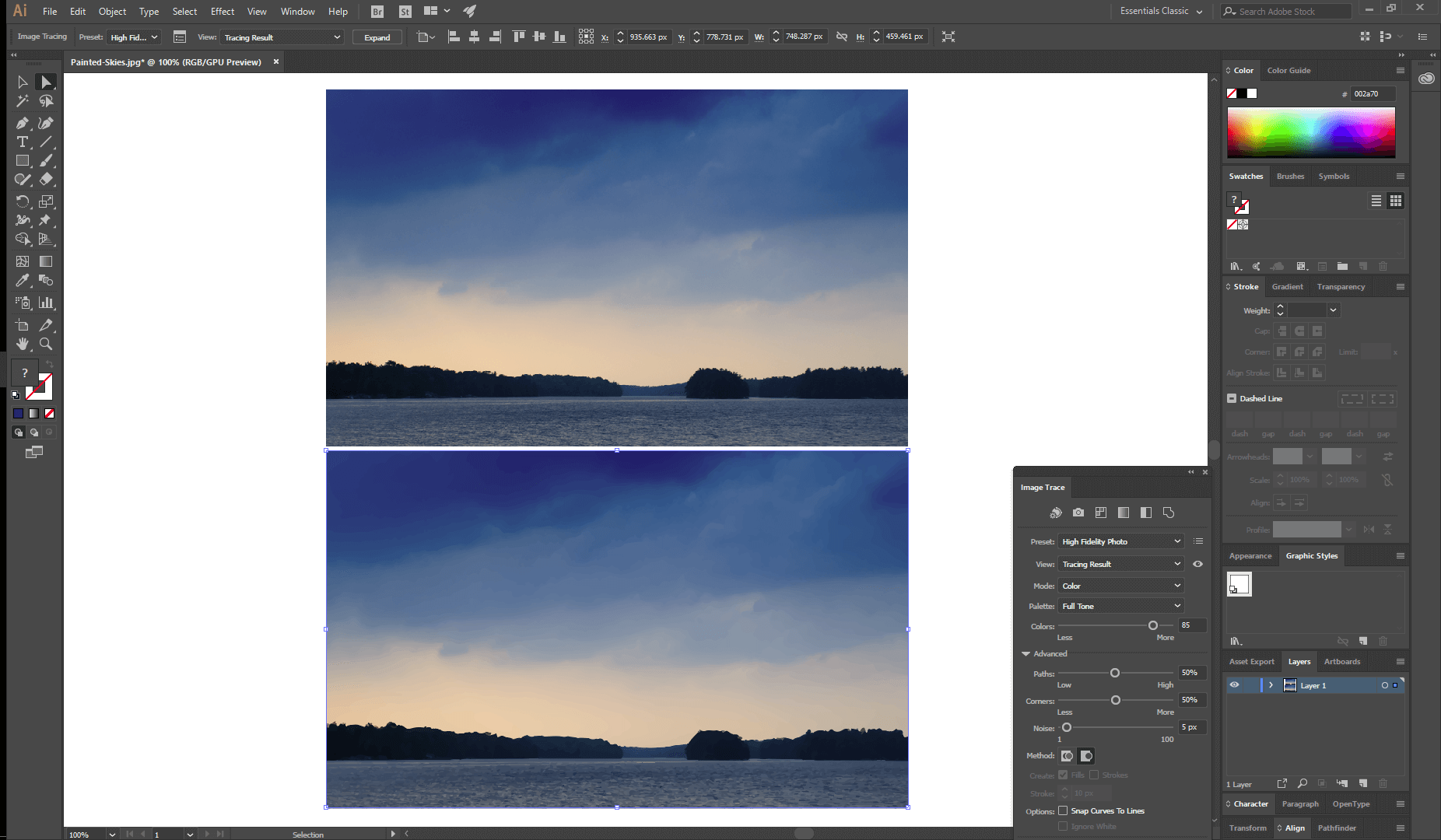Create a new layer in the Layers panel

pyautogui.click(x=1363, y=784)
